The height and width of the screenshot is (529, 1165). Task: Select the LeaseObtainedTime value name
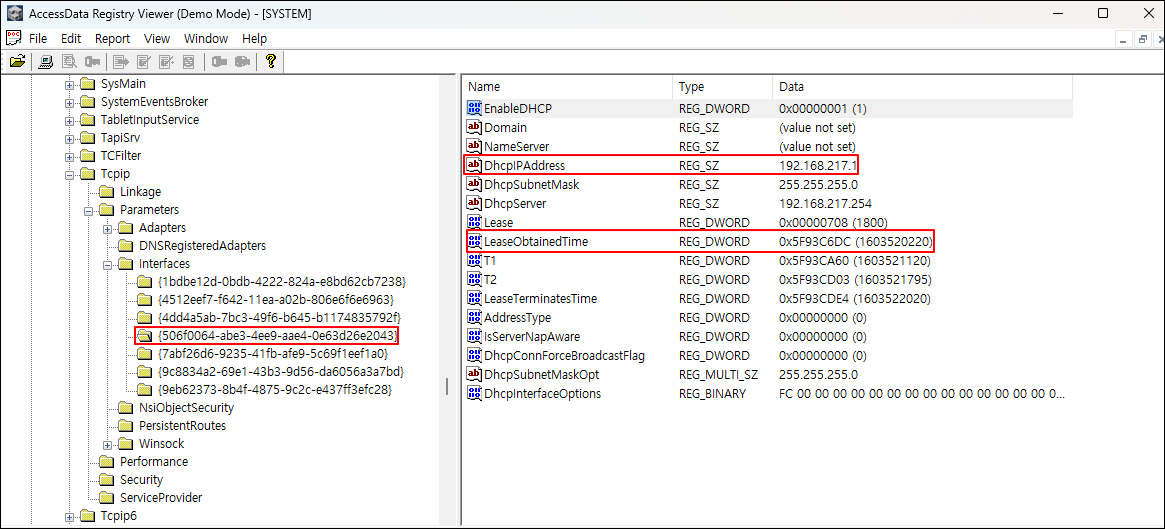point(536,241)
